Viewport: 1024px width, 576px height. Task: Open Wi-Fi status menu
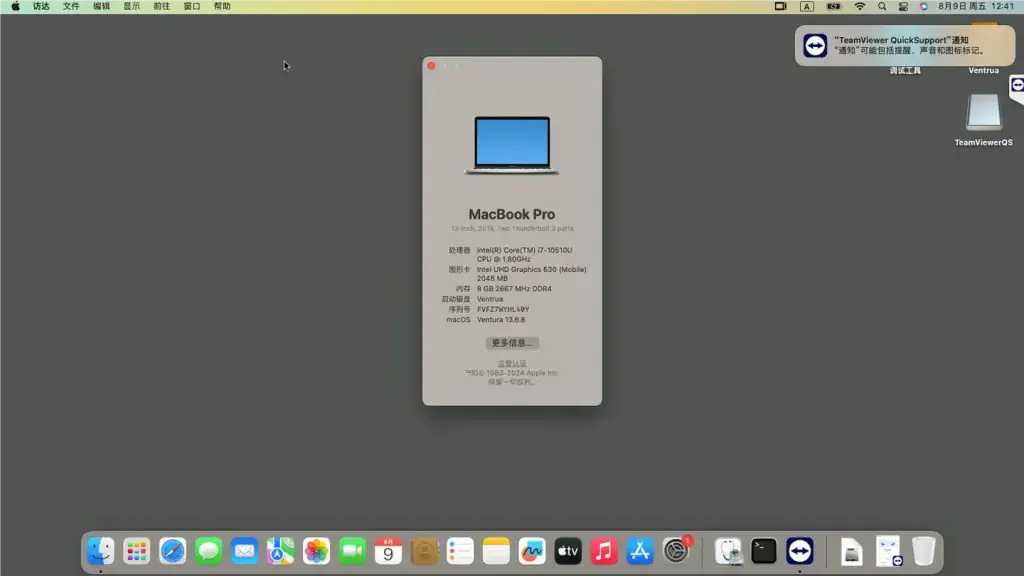[859, 7]
